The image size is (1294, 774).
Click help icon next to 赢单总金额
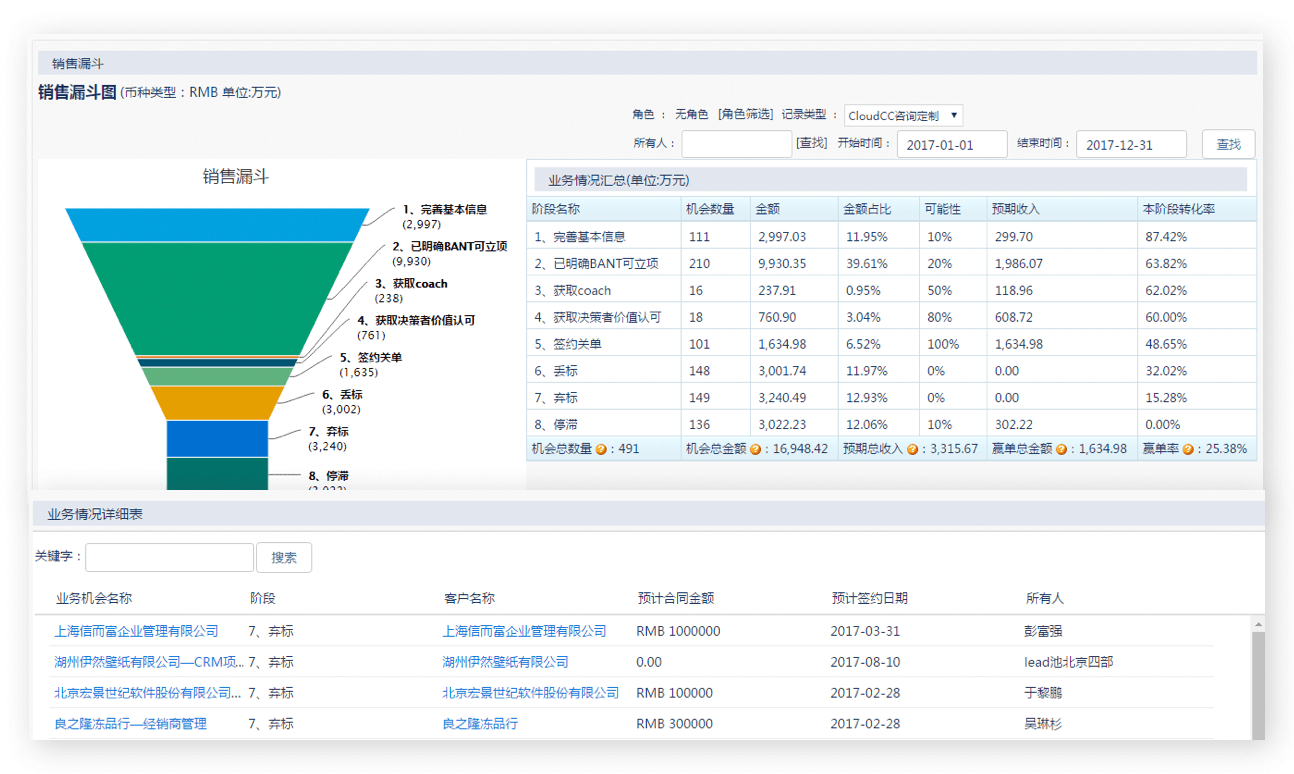(1061, 450)
